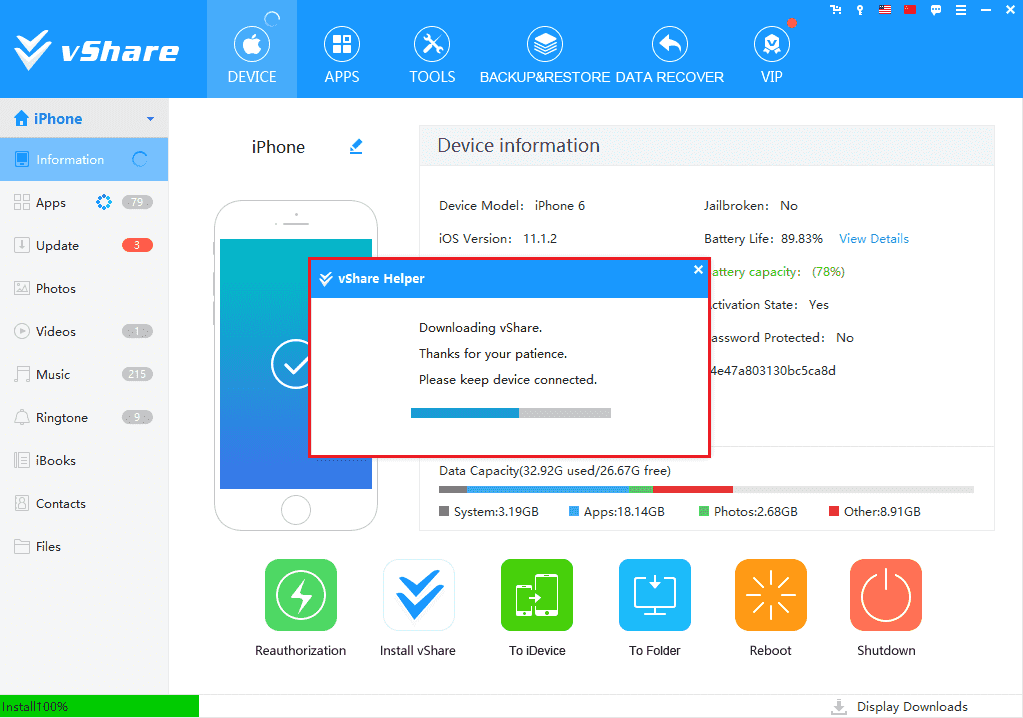This screenshot has width=1023, height=718.
Task: Click the Update badge showing 3
Action: (137, 245)
